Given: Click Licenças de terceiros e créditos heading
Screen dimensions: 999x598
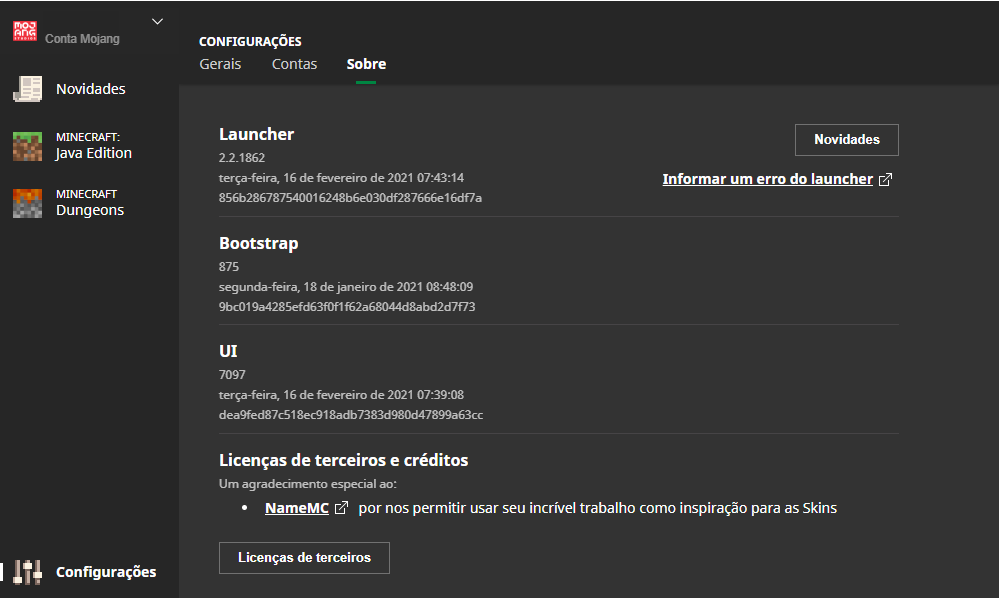Looking at the screenshot, I should 343,460.
